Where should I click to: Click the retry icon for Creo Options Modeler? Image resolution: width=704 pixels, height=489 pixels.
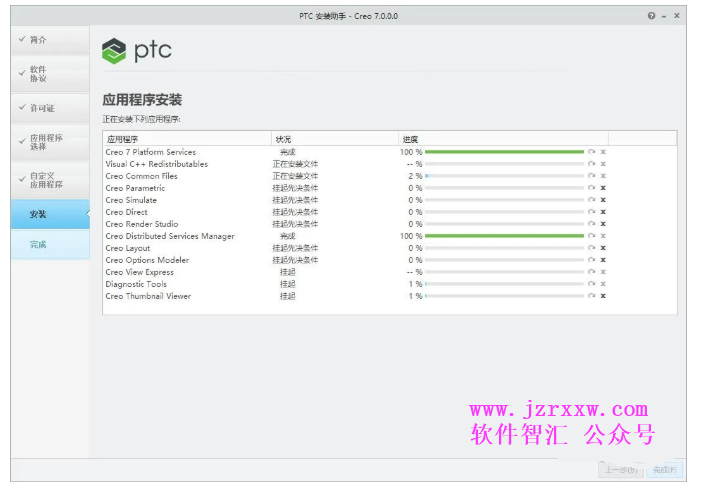pyautogui.click(x=592, y=260)
